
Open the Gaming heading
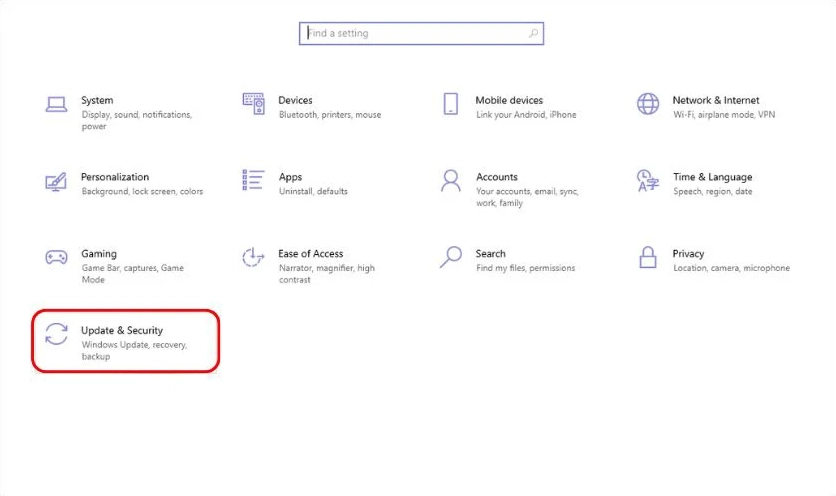pyautogui.click(x=99, y=254)
